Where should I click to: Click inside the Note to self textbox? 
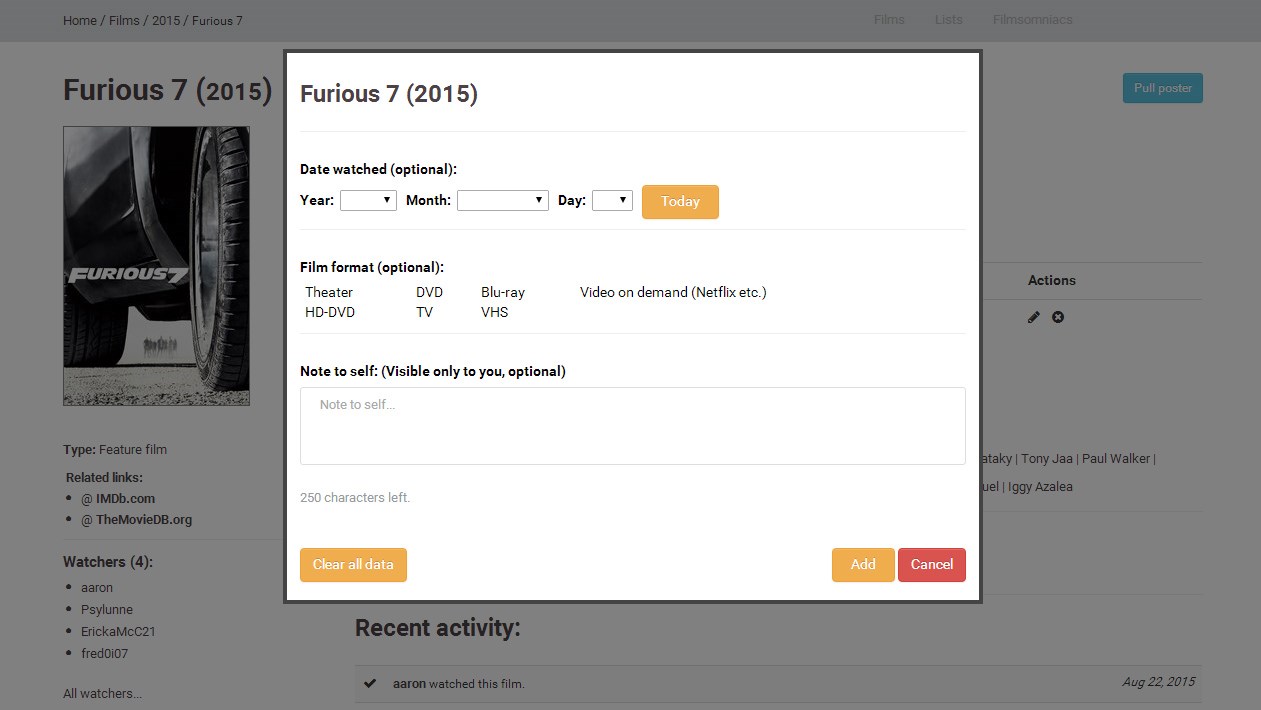(633, 426)
